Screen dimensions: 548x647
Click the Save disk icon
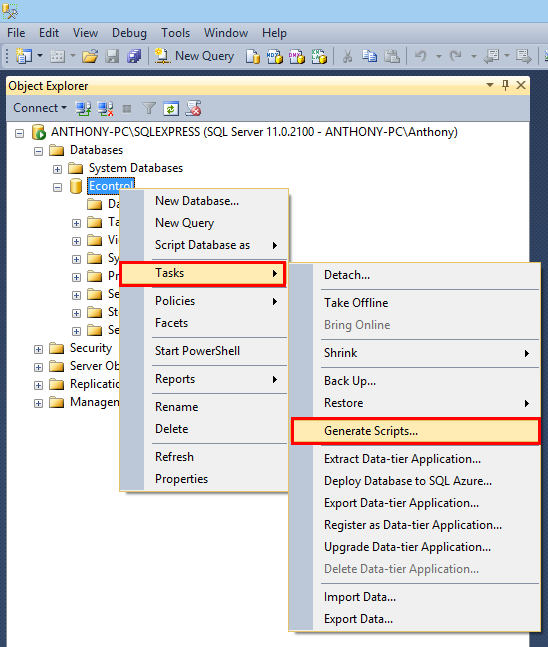pyautogui.click(x=112, y=56)
